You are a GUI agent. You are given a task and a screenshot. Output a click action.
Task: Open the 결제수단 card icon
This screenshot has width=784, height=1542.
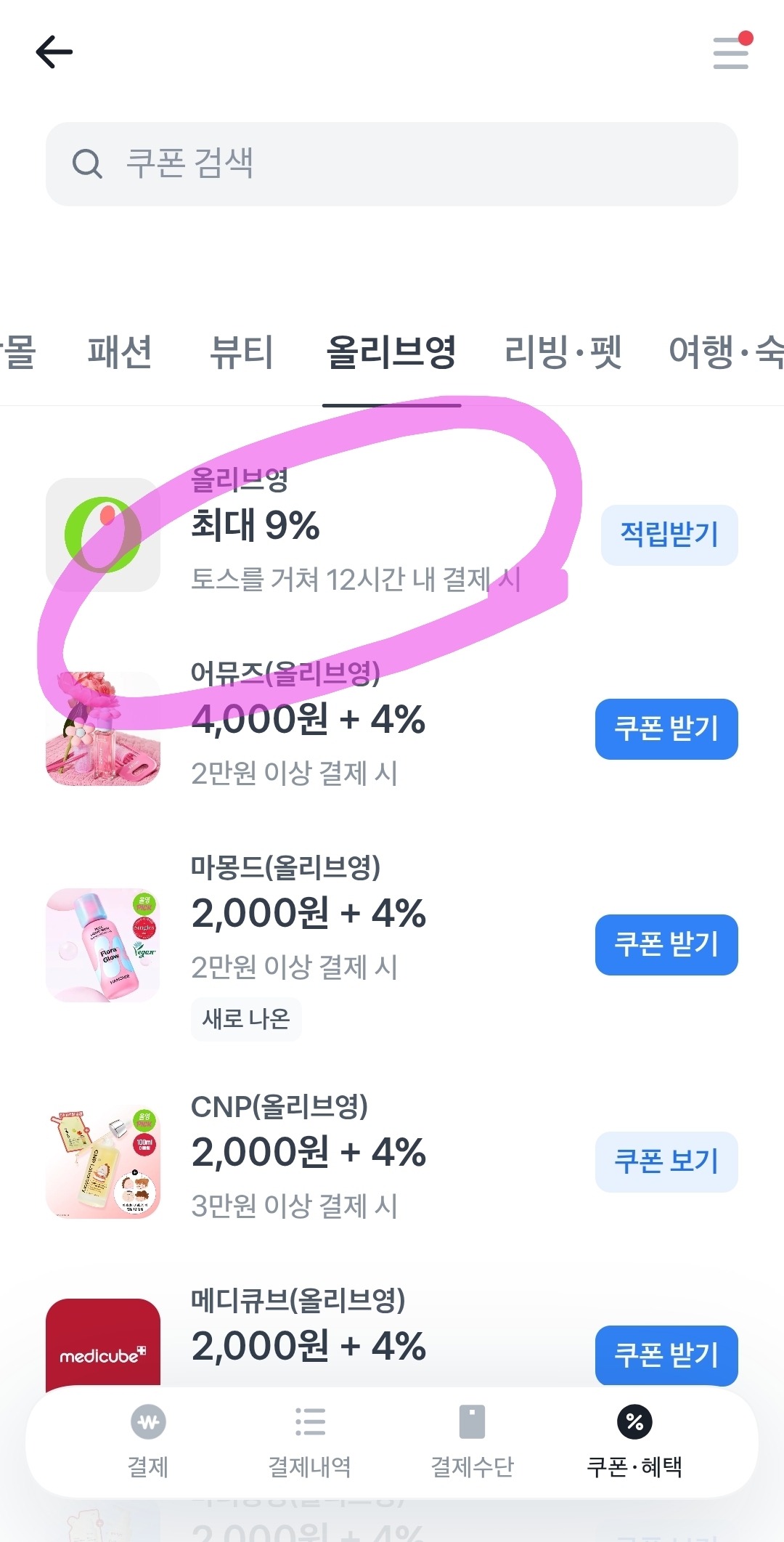coord(472,1422)
